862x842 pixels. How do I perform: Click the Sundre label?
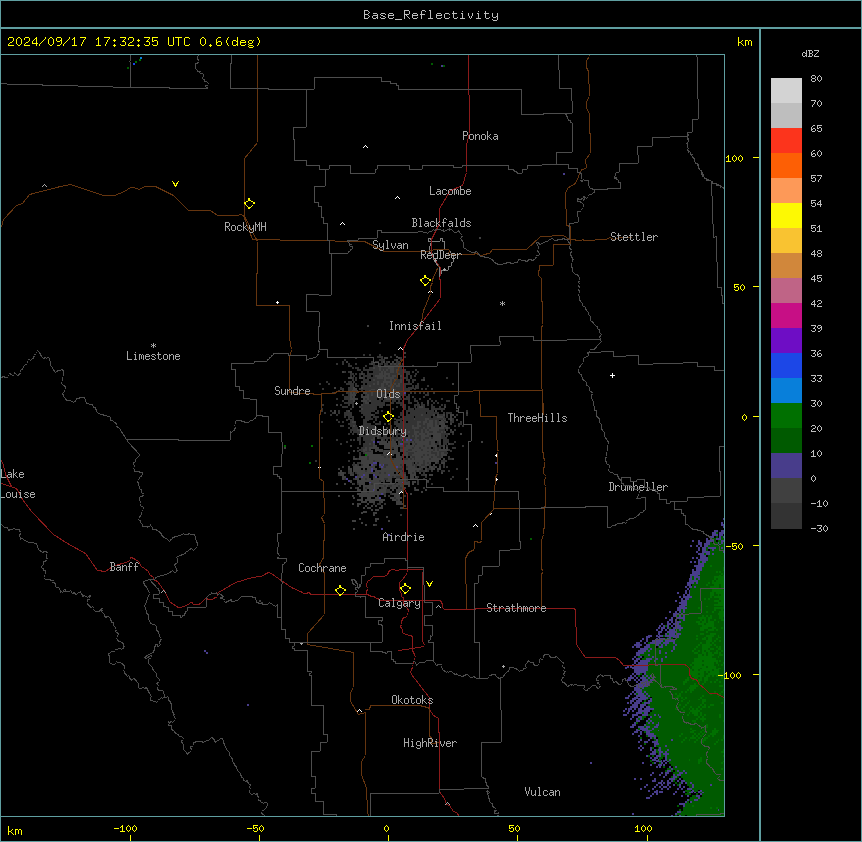click(x=292, y=391)
